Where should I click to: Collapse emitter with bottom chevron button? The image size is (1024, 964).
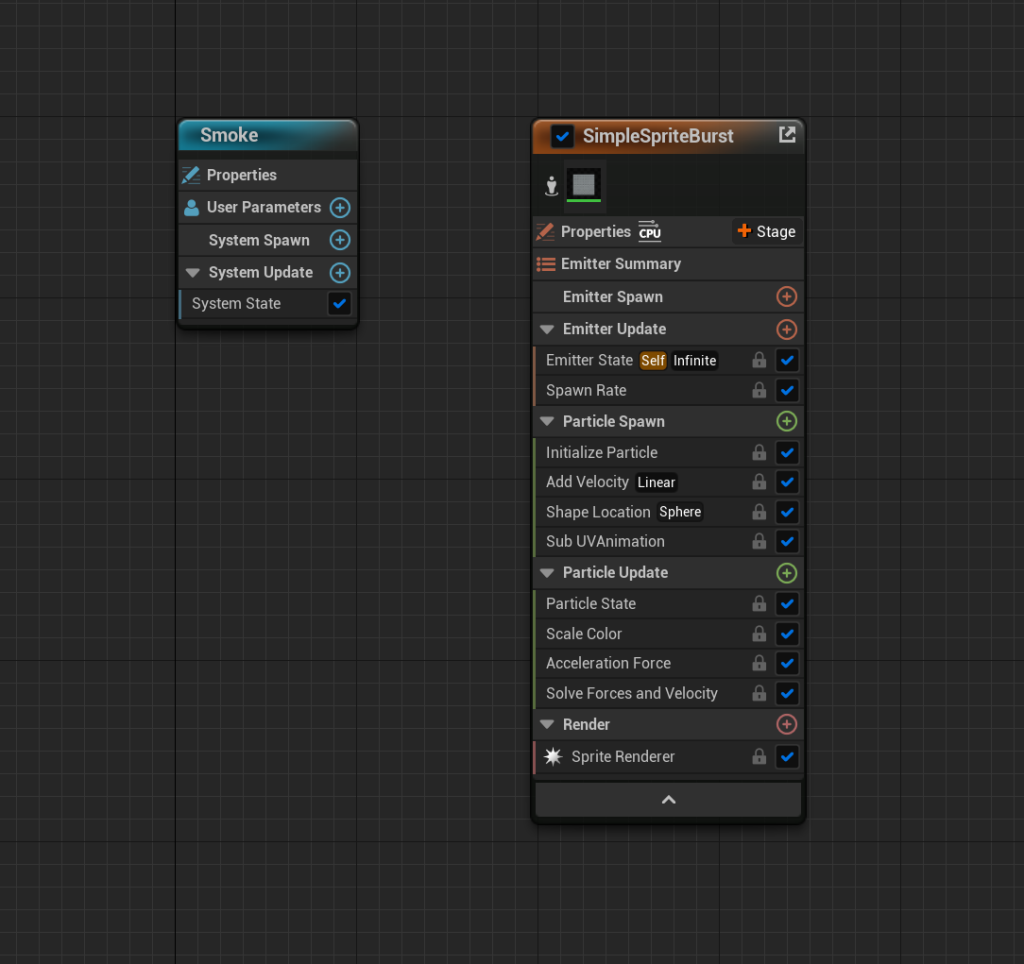[x=669, y=800]
